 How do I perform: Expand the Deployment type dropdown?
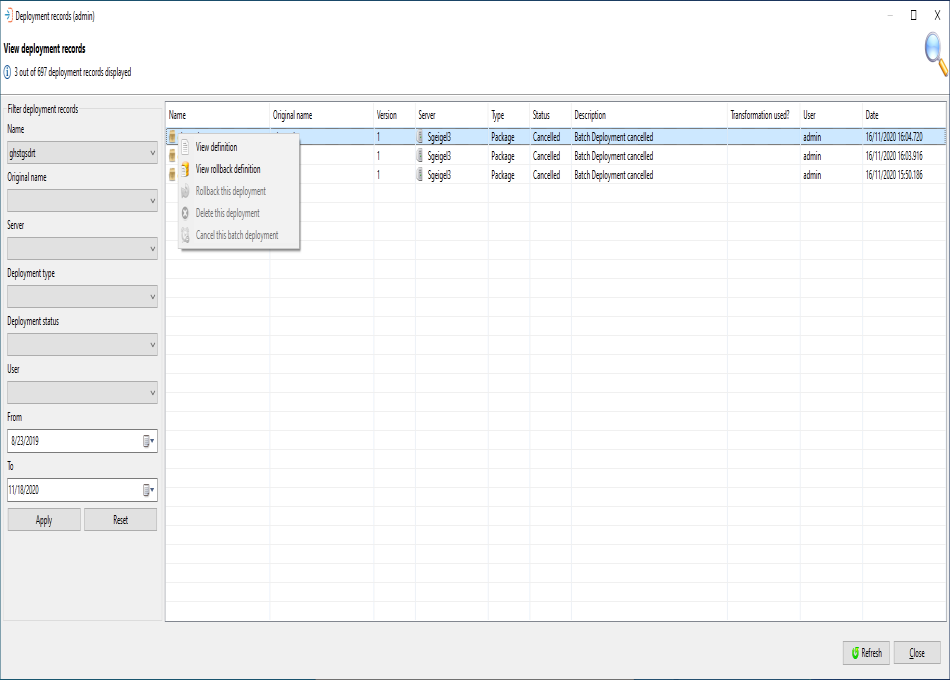152,296
